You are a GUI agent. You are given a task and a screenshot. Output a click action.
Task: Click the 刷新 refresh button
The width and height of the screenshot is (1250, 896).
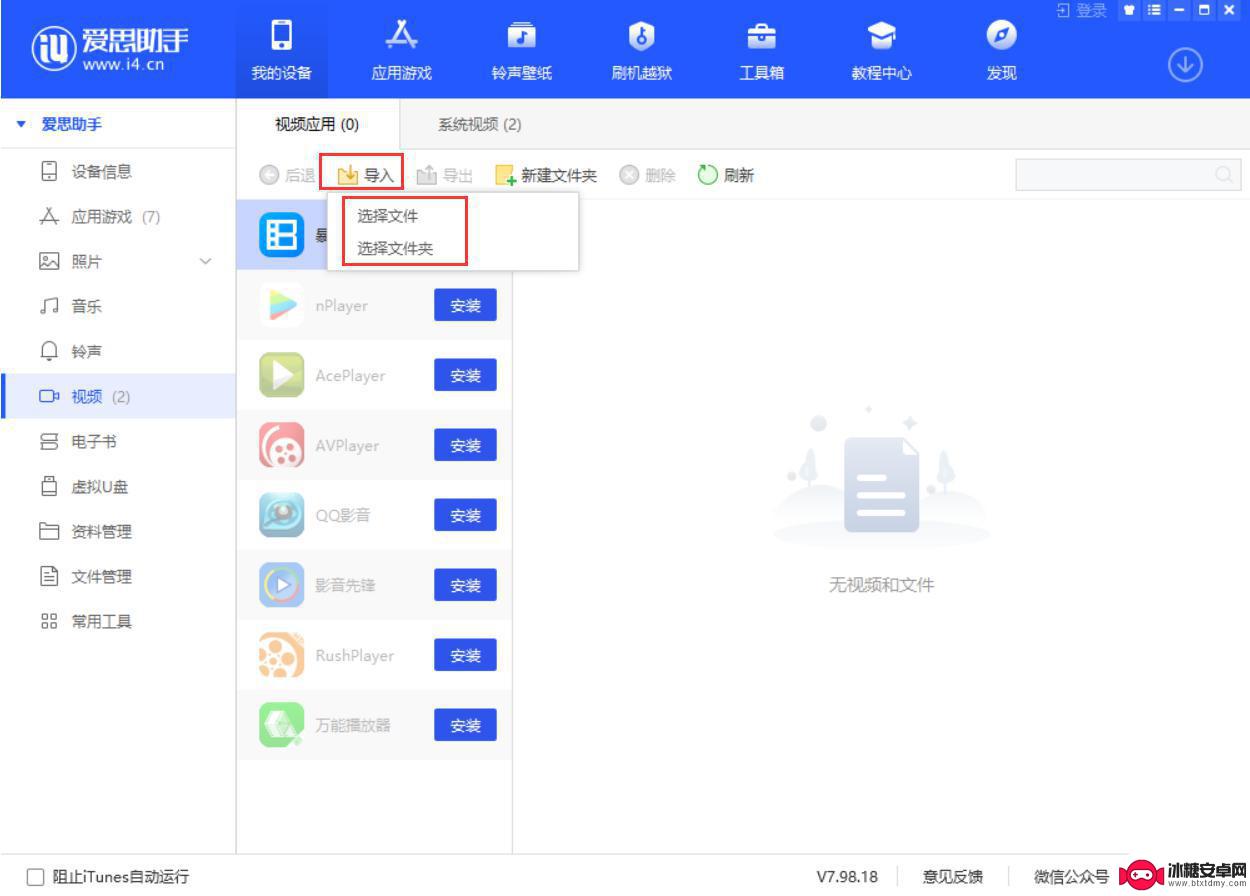point(726,175)
